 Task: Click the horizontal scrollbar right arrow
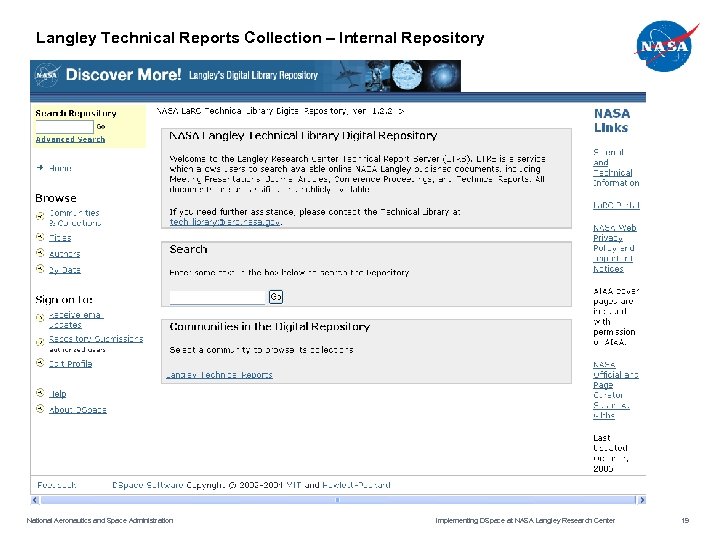pyautogui.click(x=642, y=500)
